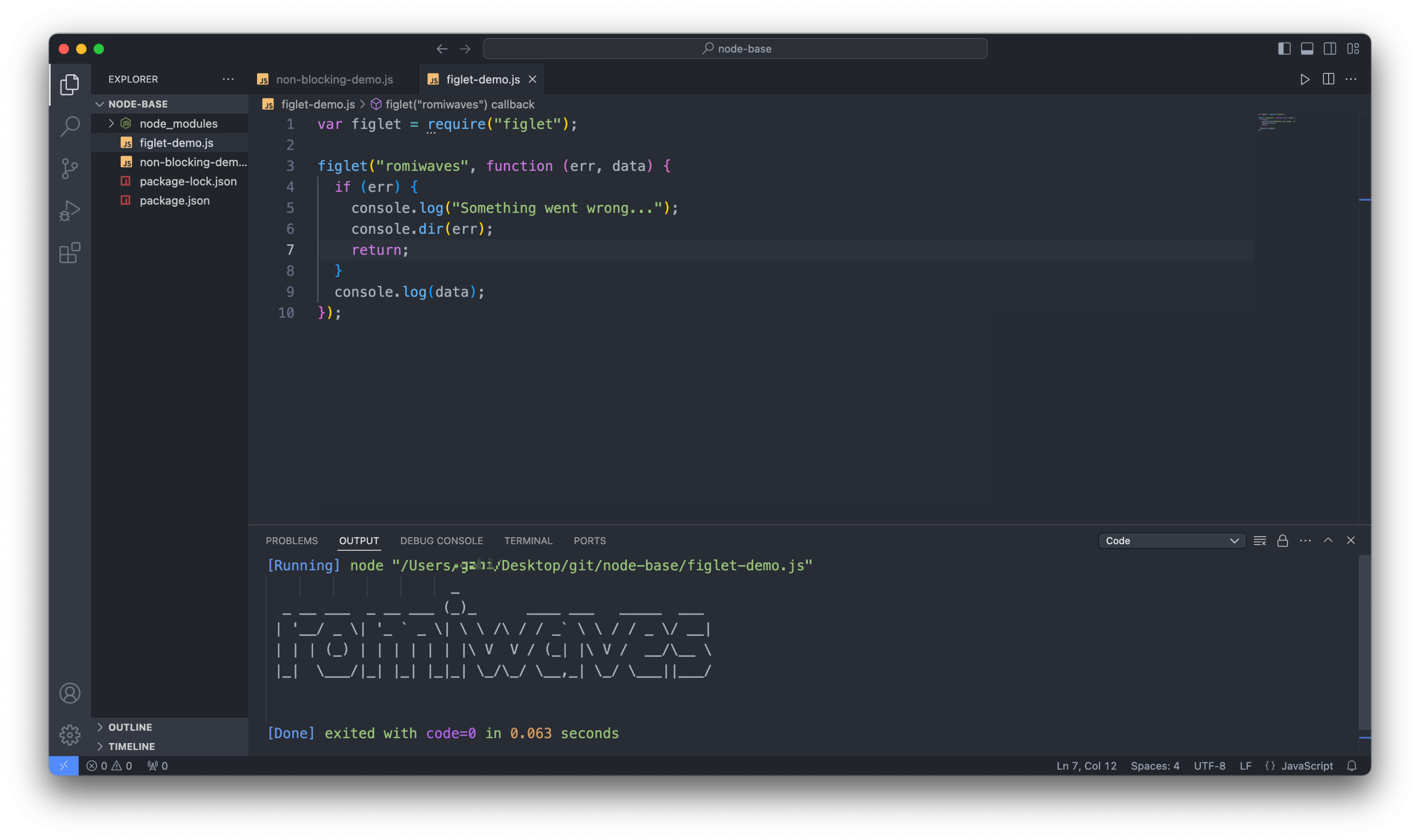1420x840 pixels.
Task: Open non-blocking-demo.js from the file tree
Action: 170,162
